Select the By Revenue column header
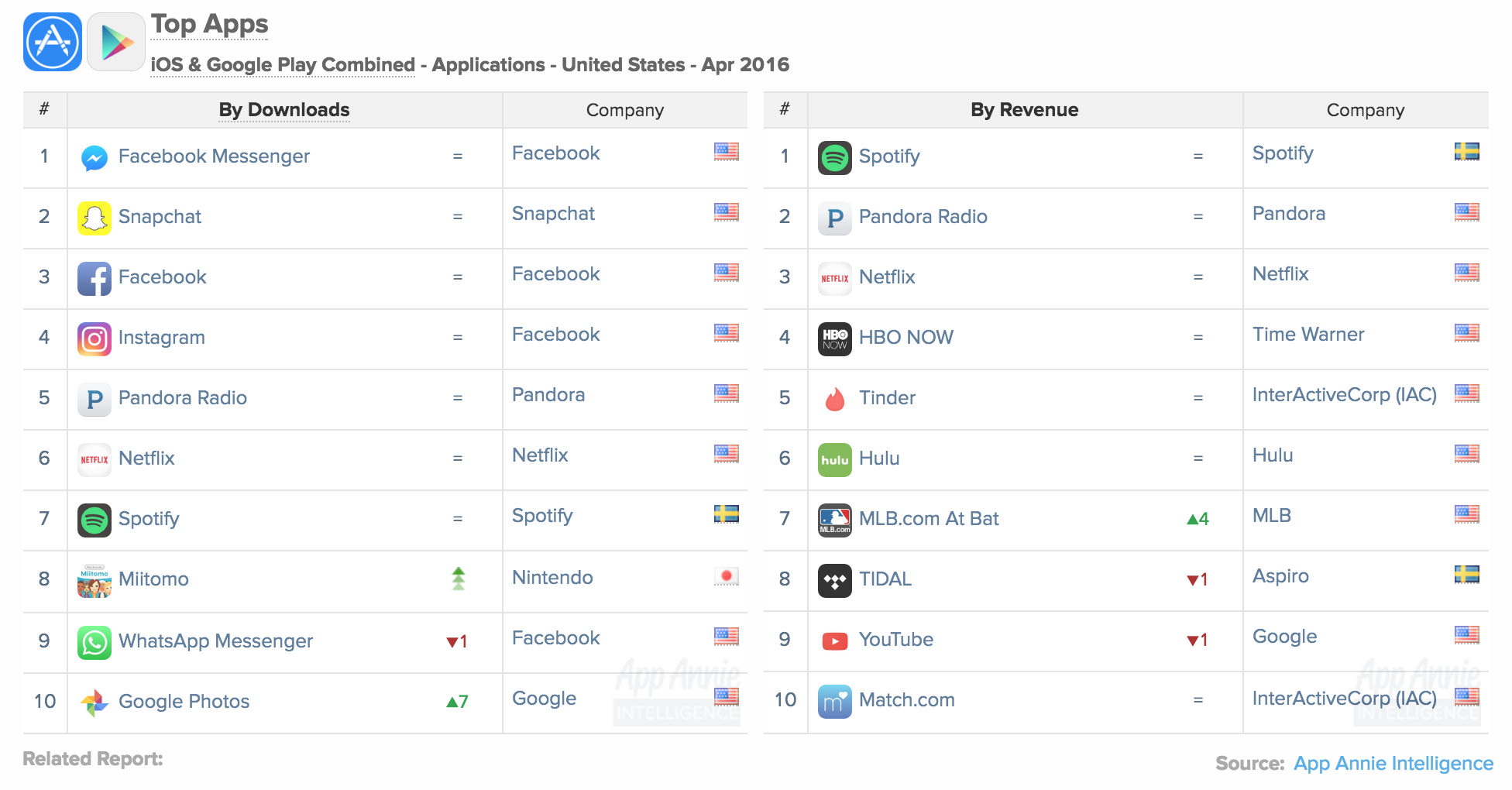1512x790 pixels. point(1024,110)
